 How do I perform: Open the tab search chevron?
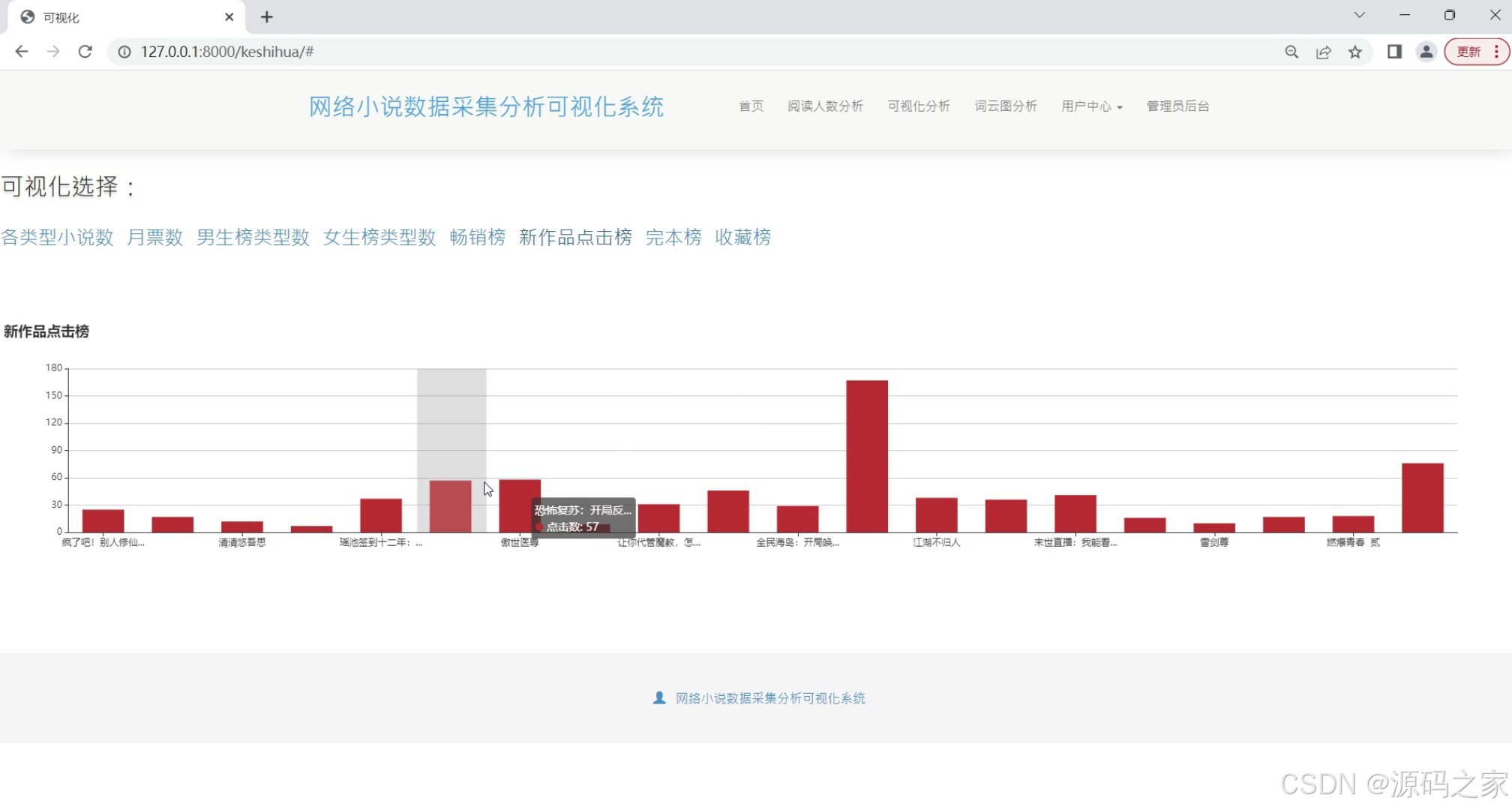(x=1359, y=15)
